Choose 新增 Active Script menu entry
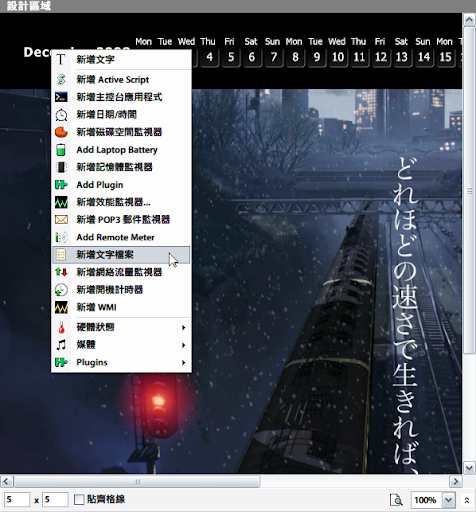Viewport: 476px width, 512px height. [x=121, y=80]
